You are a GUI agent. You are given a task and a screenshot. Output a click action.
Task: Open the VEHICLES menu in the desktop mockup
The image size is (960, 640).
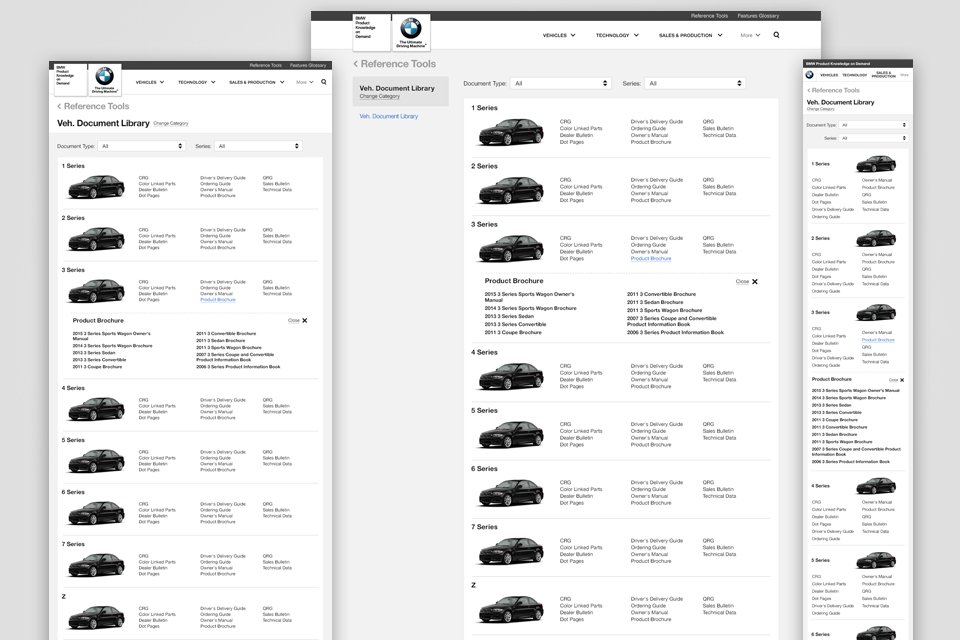[559, 36]
